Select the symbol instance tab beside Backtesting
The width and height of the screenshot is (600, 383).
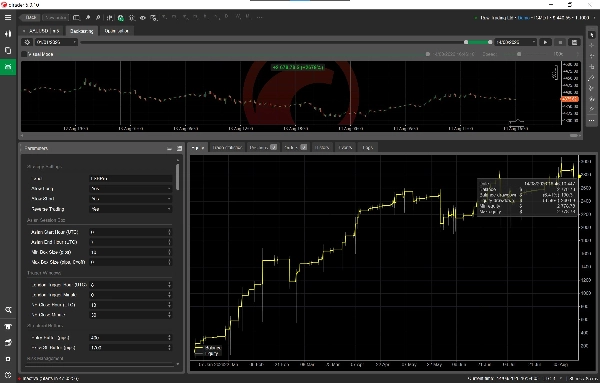(41, 31)
